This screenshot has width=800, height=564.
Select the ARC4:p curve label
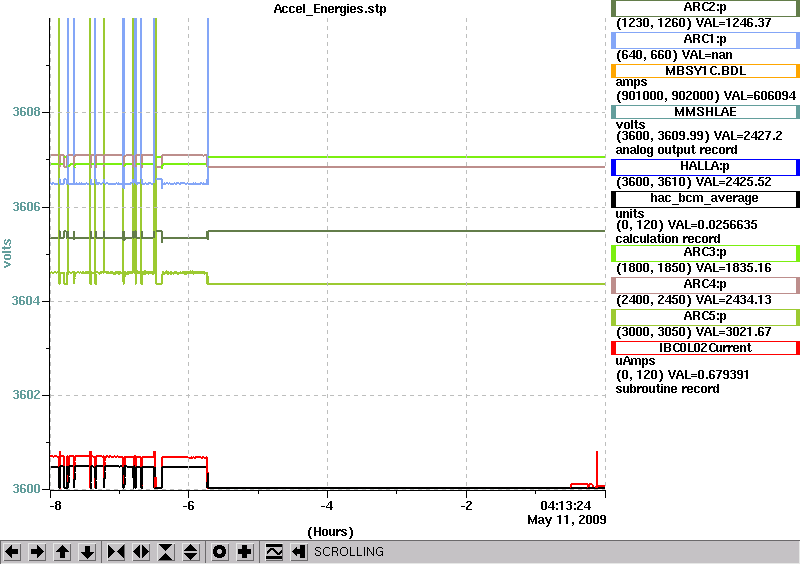pos(705,284)
